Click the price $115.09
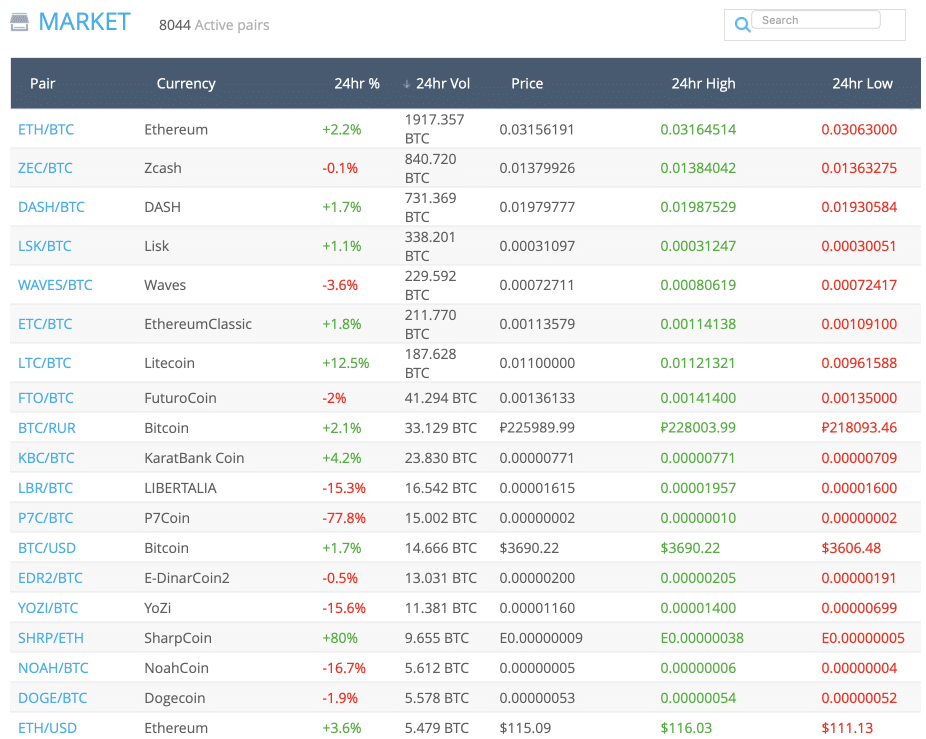The image size is (926, 739). point(525,728)
